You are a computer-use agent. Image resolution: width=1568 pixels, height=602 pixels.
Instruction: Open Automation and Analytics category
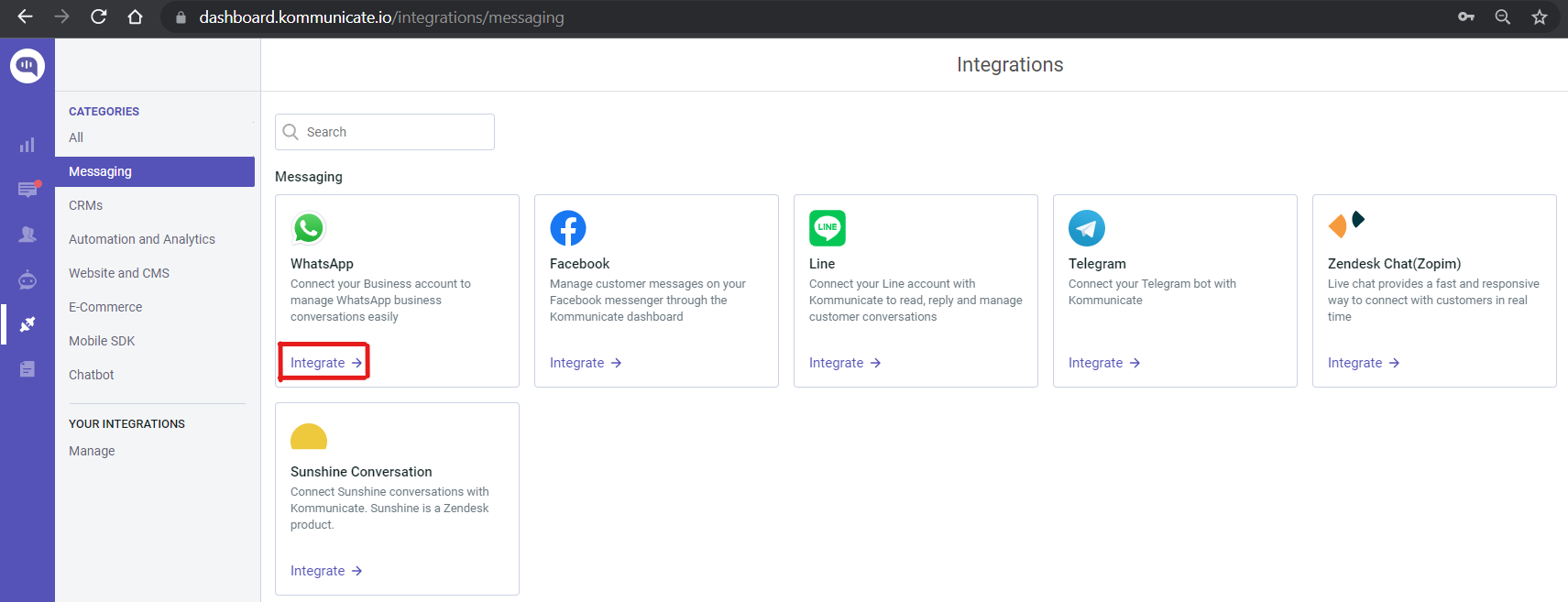point(142,239)
